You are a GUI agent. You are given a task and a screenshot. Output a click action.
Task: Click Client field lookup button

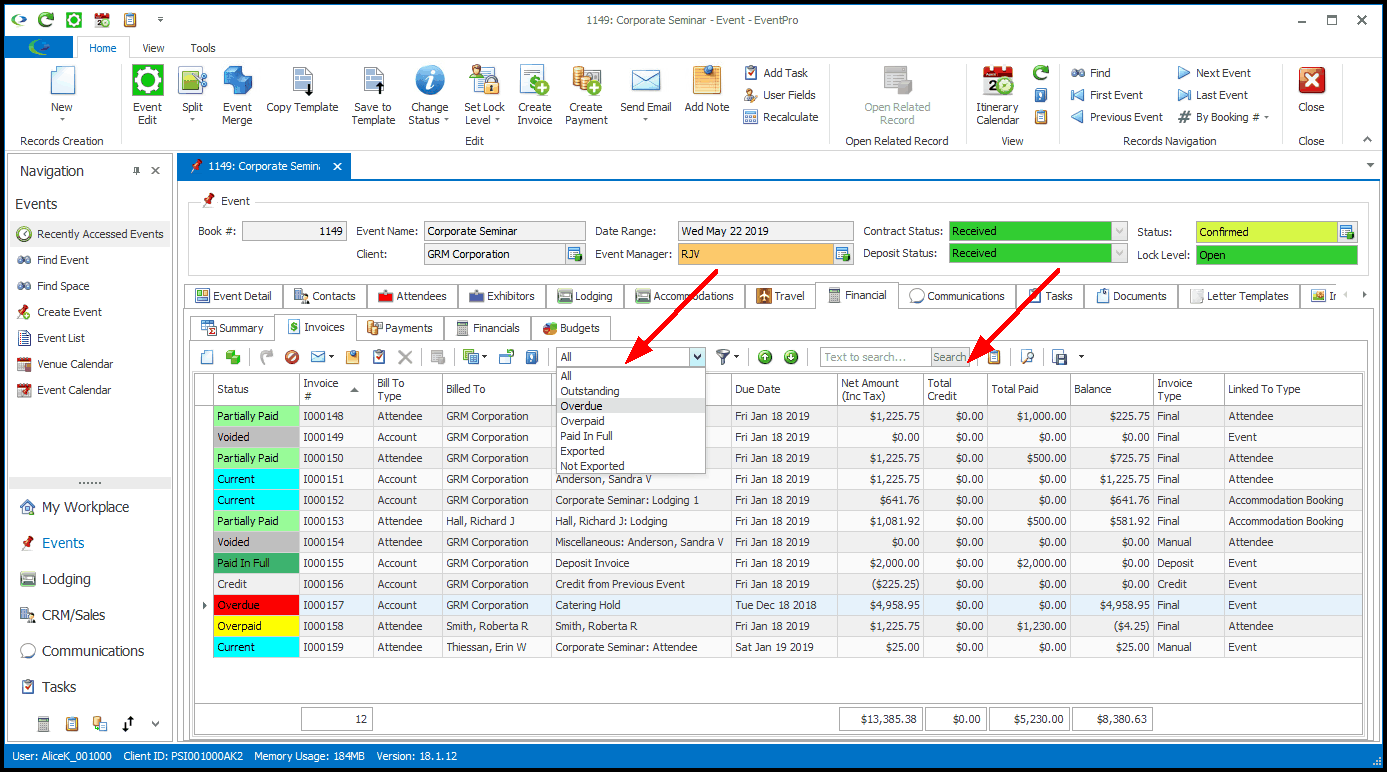click(x=575, y=254)
